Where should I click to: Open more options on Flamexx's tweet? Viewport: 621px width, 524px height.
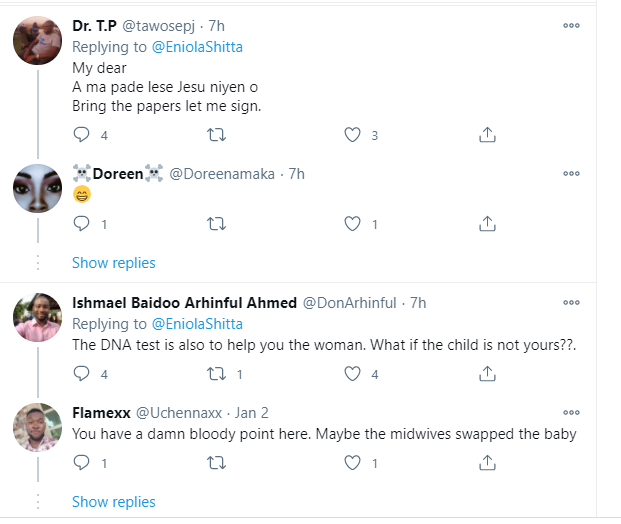click(x=571, y=412)
